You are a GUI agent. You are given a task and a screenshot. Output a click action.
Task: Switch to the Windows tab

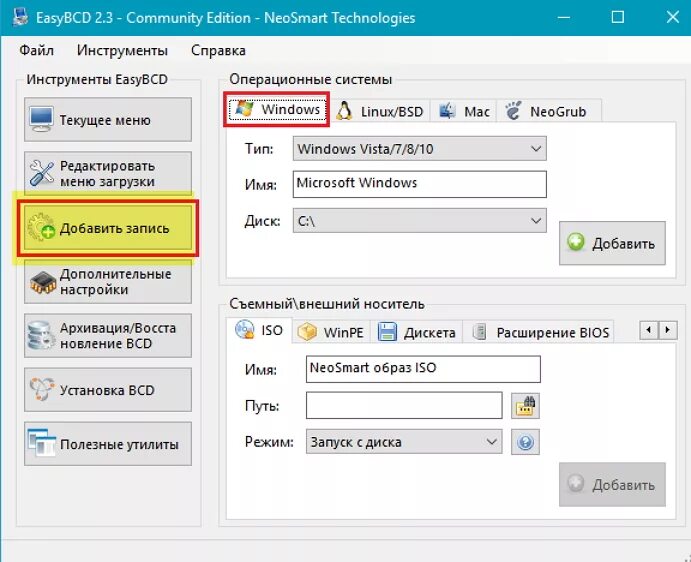click(x=277, y=109)
